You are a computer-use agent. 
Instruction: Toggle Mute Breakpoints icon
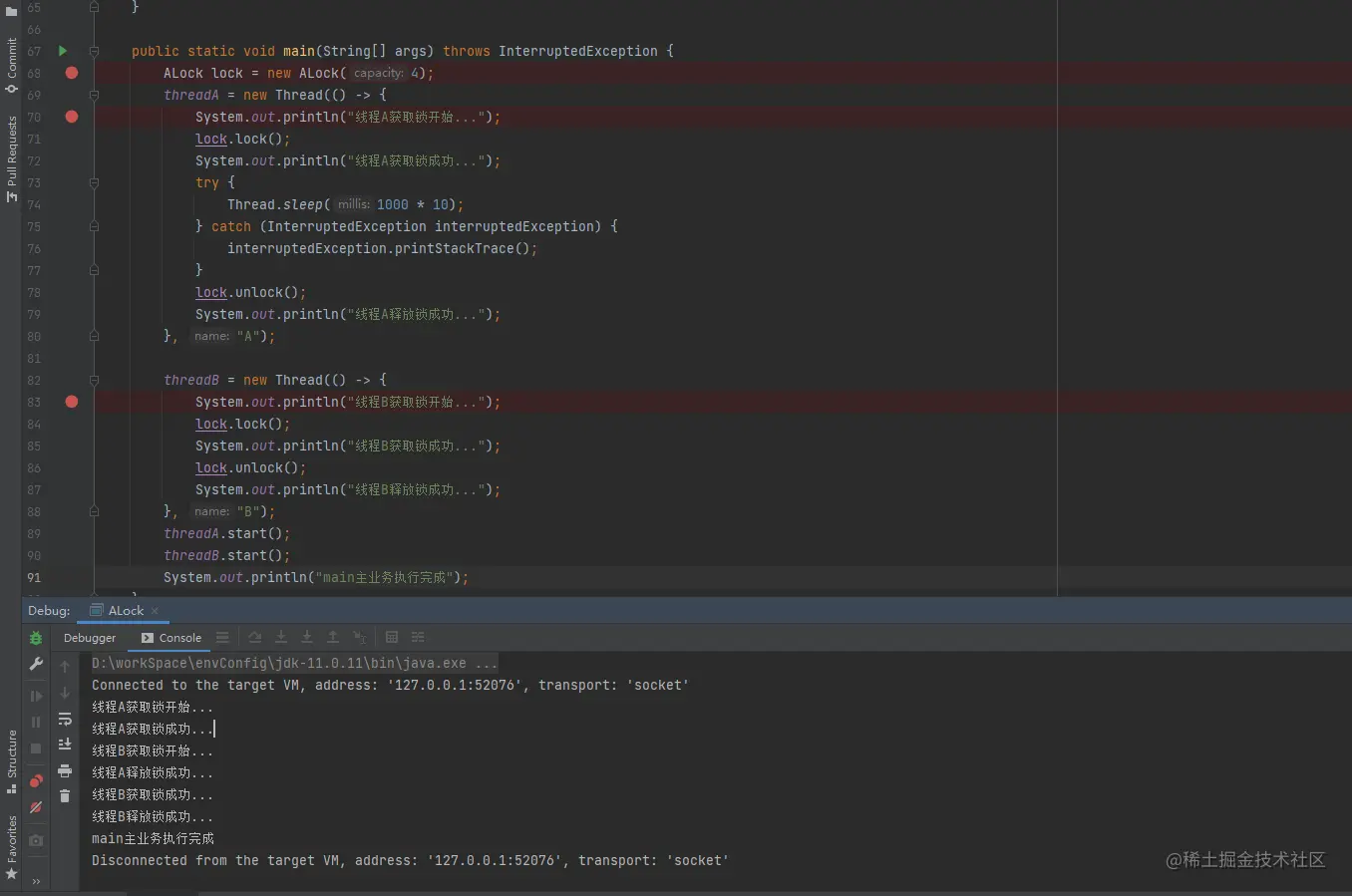(x=36, y=806)
